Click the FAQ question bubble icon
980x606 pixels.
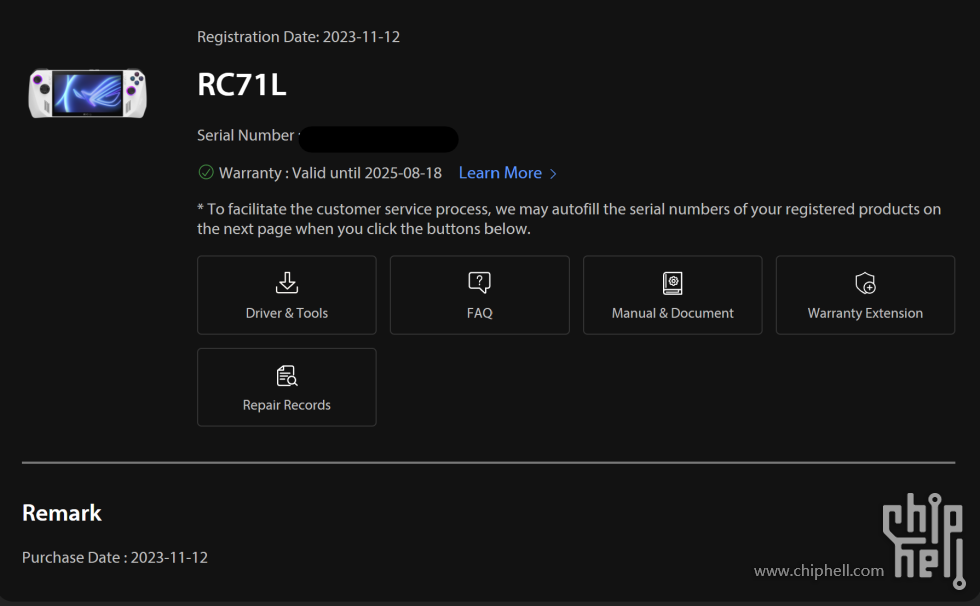pos(479,282)
